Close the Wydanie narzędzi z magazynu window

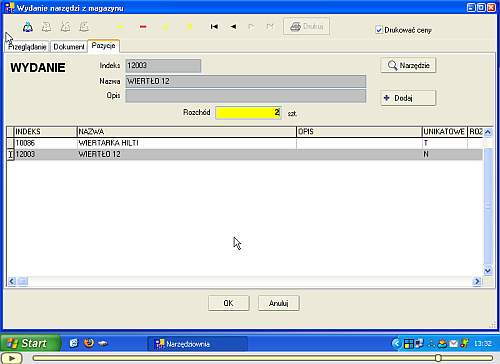coord(491,7)
